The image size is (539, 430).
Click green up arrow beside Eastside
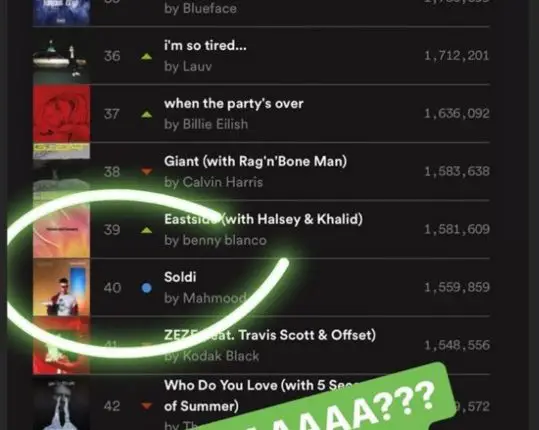coord(146,230)
